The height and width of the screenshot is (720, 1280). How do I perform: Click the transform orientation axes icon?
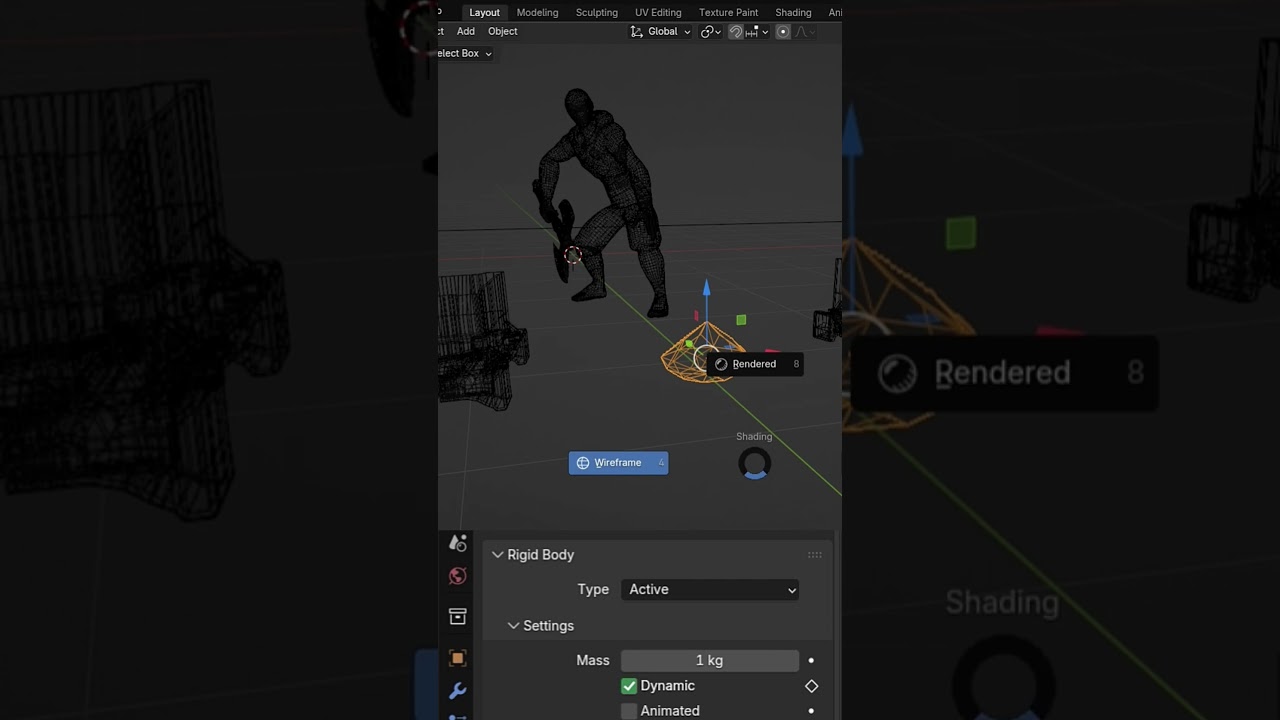637,31
